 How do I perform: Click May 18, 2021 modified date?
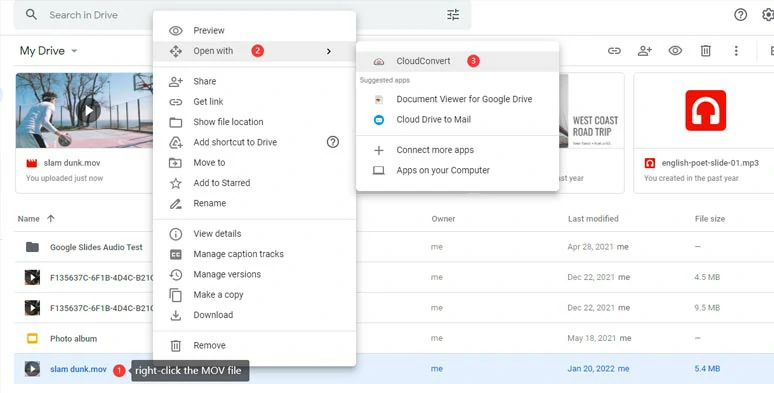(592, 339)
